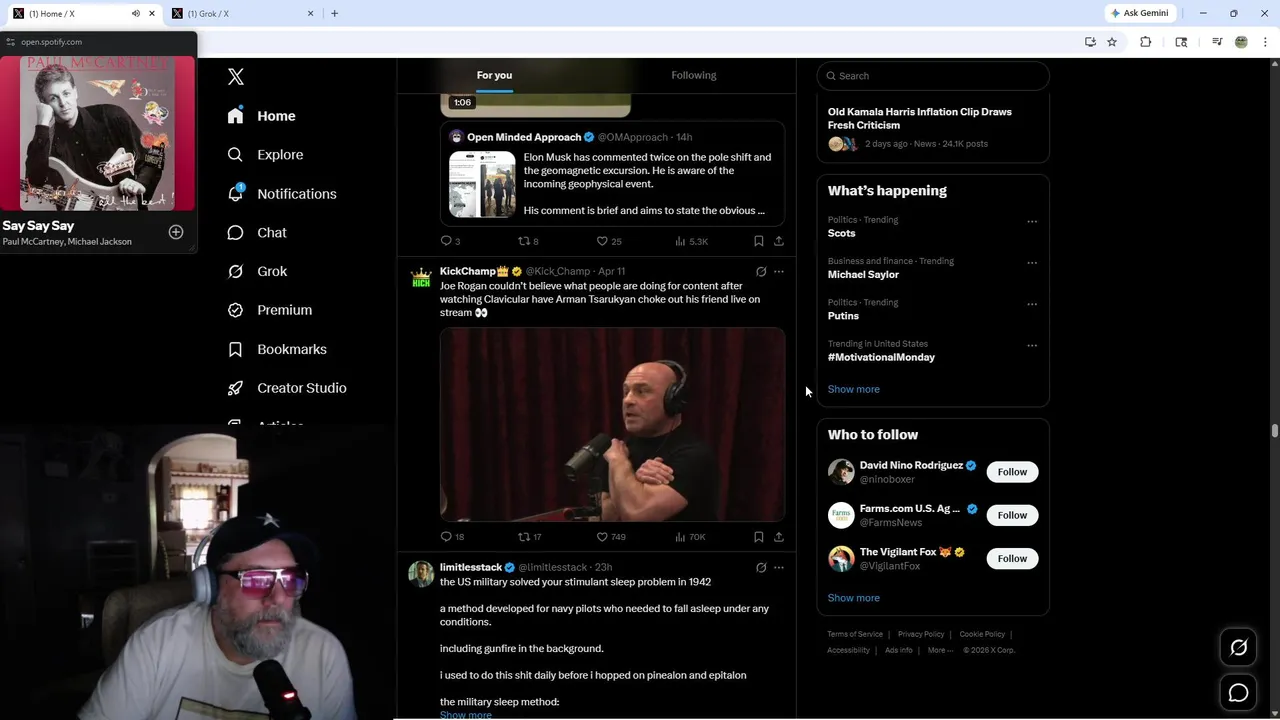View analytics of KickChamp post 70K
This screenshot has height=720, width=1280.
(x=690, y=537)
